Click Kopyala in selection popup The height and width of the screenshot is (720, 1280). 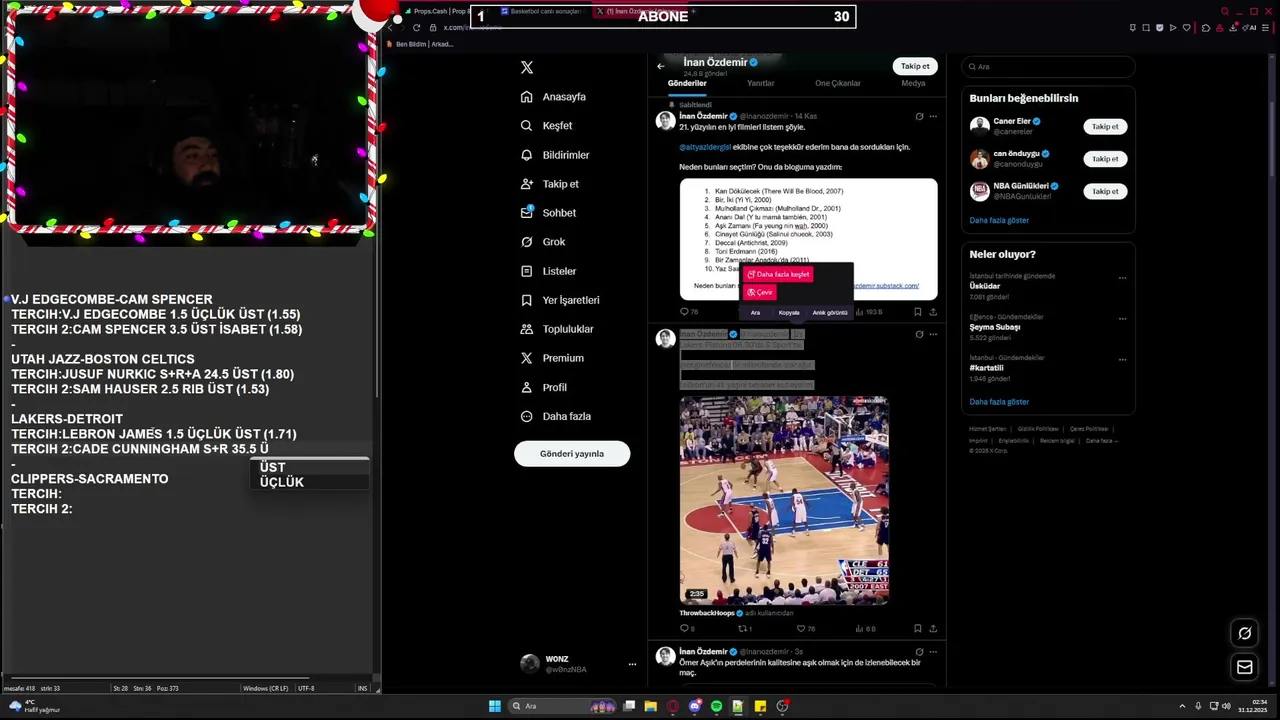click(789, 313)
